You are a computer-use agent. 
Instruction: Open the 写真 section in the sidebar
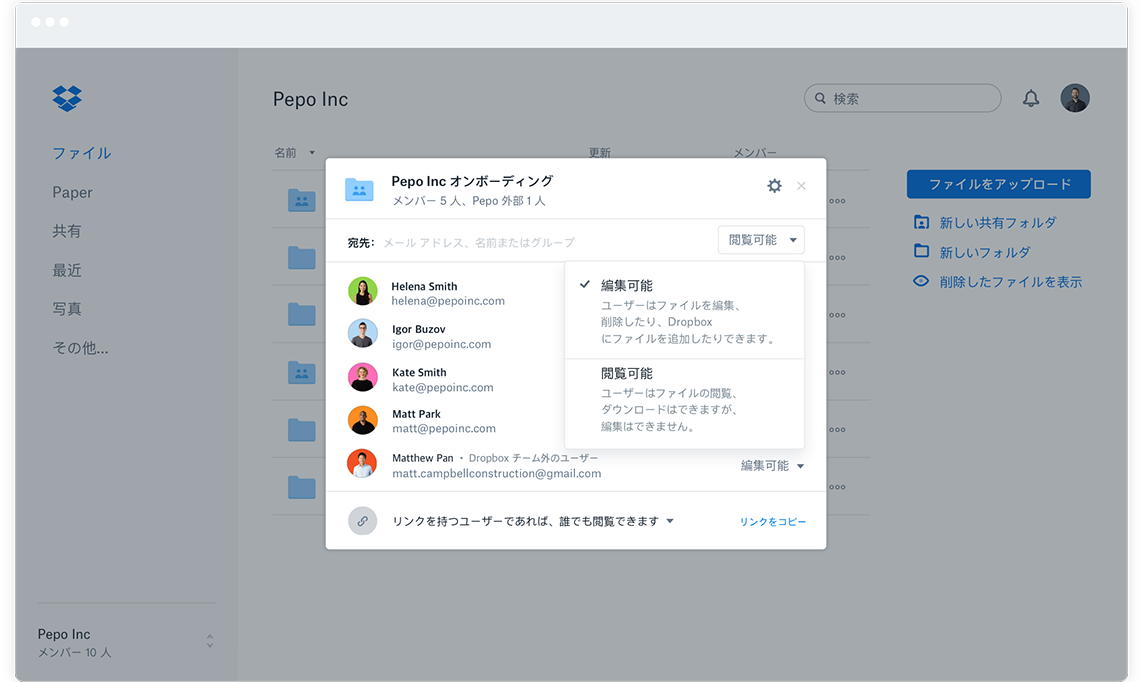[x=69, y=309]
